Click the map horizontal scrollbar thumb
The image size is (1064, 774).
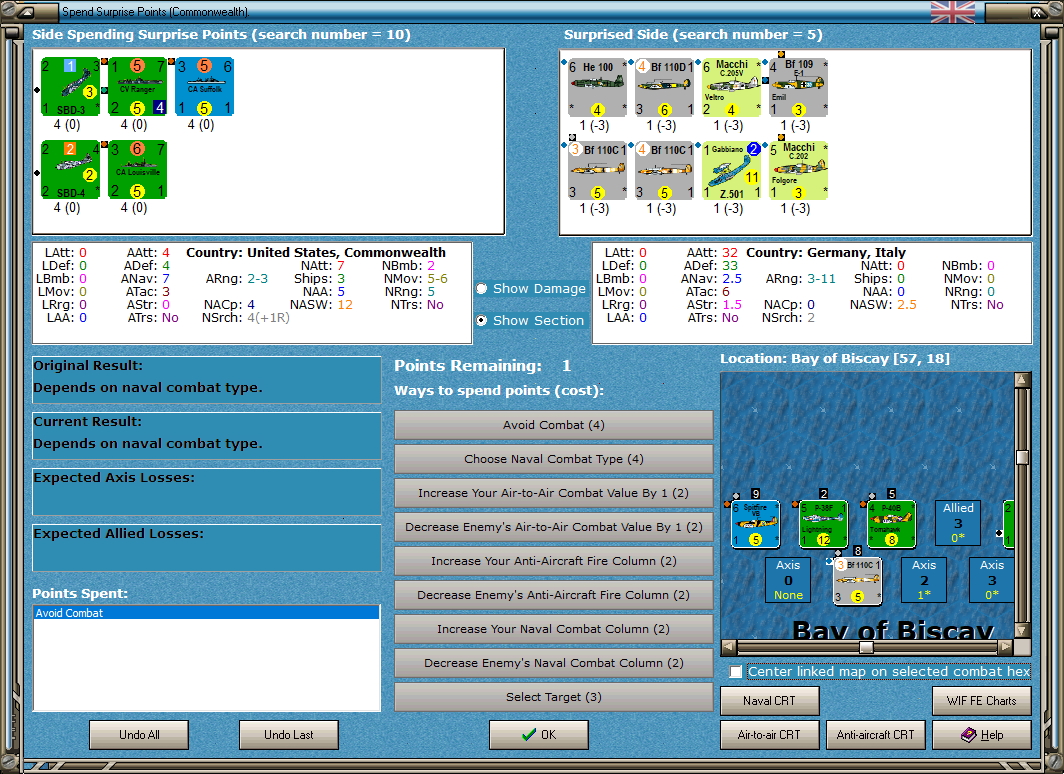pyautogui.click(x=866, y=647)
